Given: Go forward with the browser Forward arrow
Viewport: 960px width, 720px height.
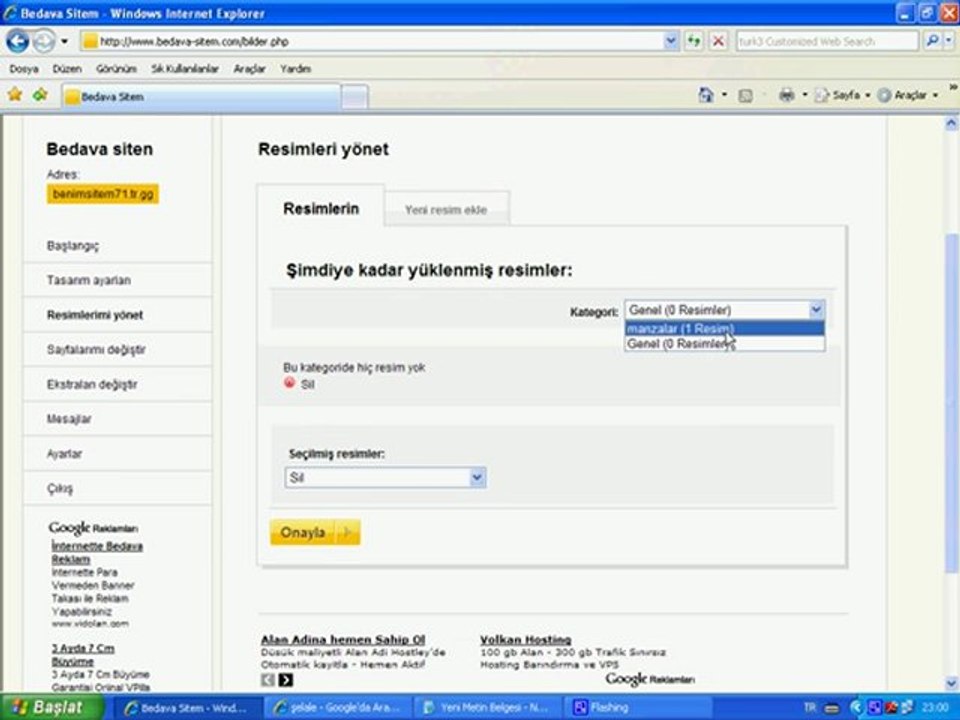Looking at the screenshot, I should tap(43, 41).
